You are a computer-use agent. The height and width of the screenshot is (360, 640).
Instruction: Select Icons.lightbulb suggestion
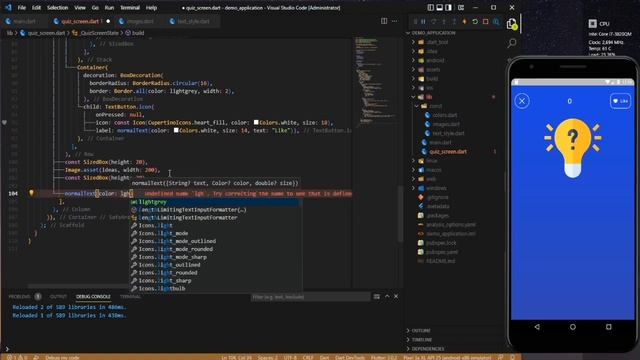click(x=216, y=289)
